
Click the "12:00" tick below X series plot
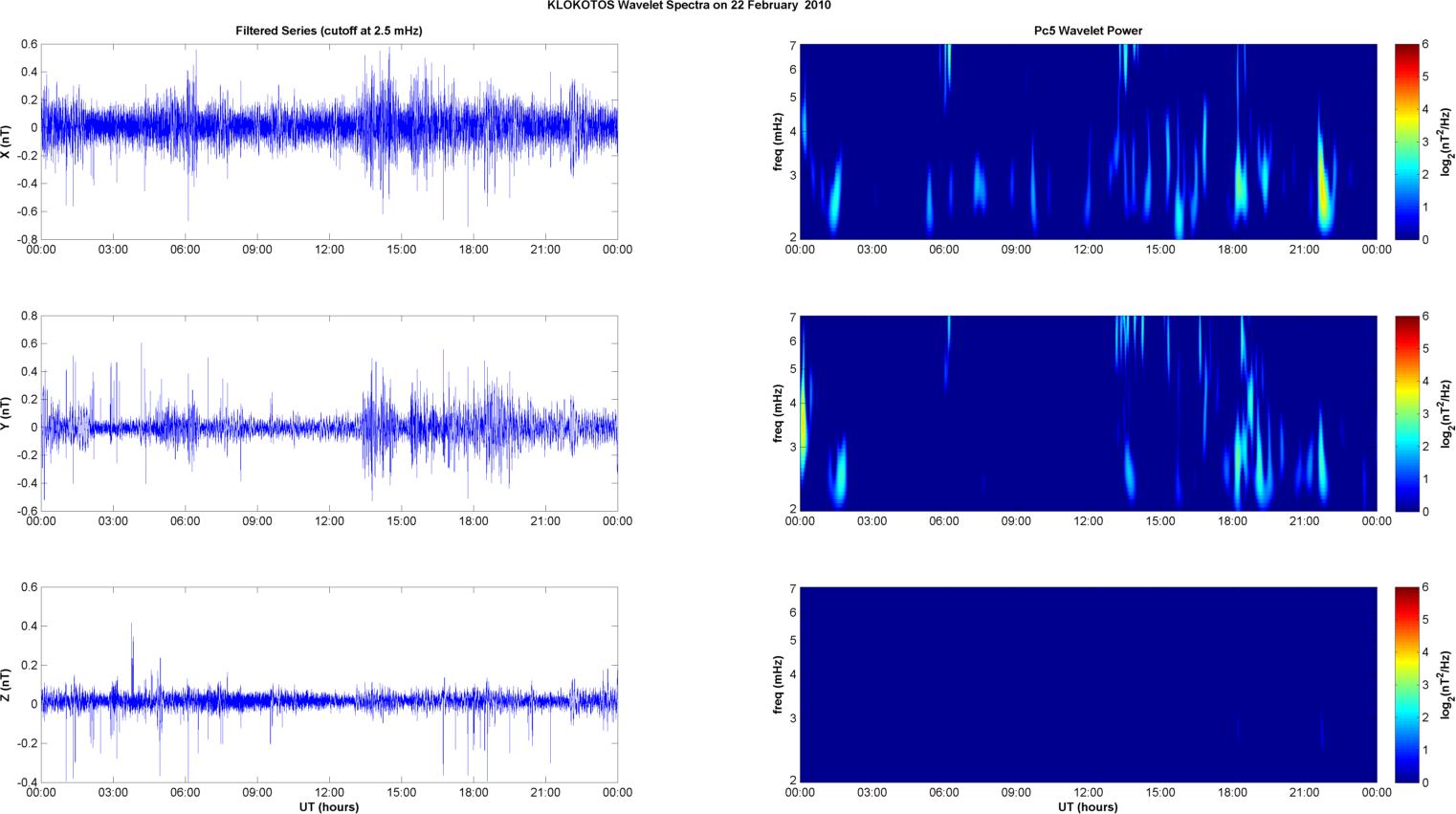click(x=329, y=250)
